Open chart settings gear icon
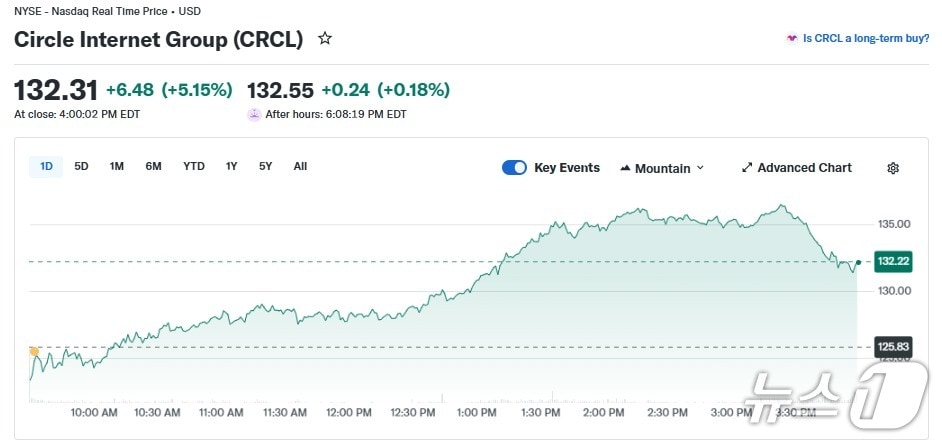Image resolution: width=942 pixels, height=443 pixels. 893,168
